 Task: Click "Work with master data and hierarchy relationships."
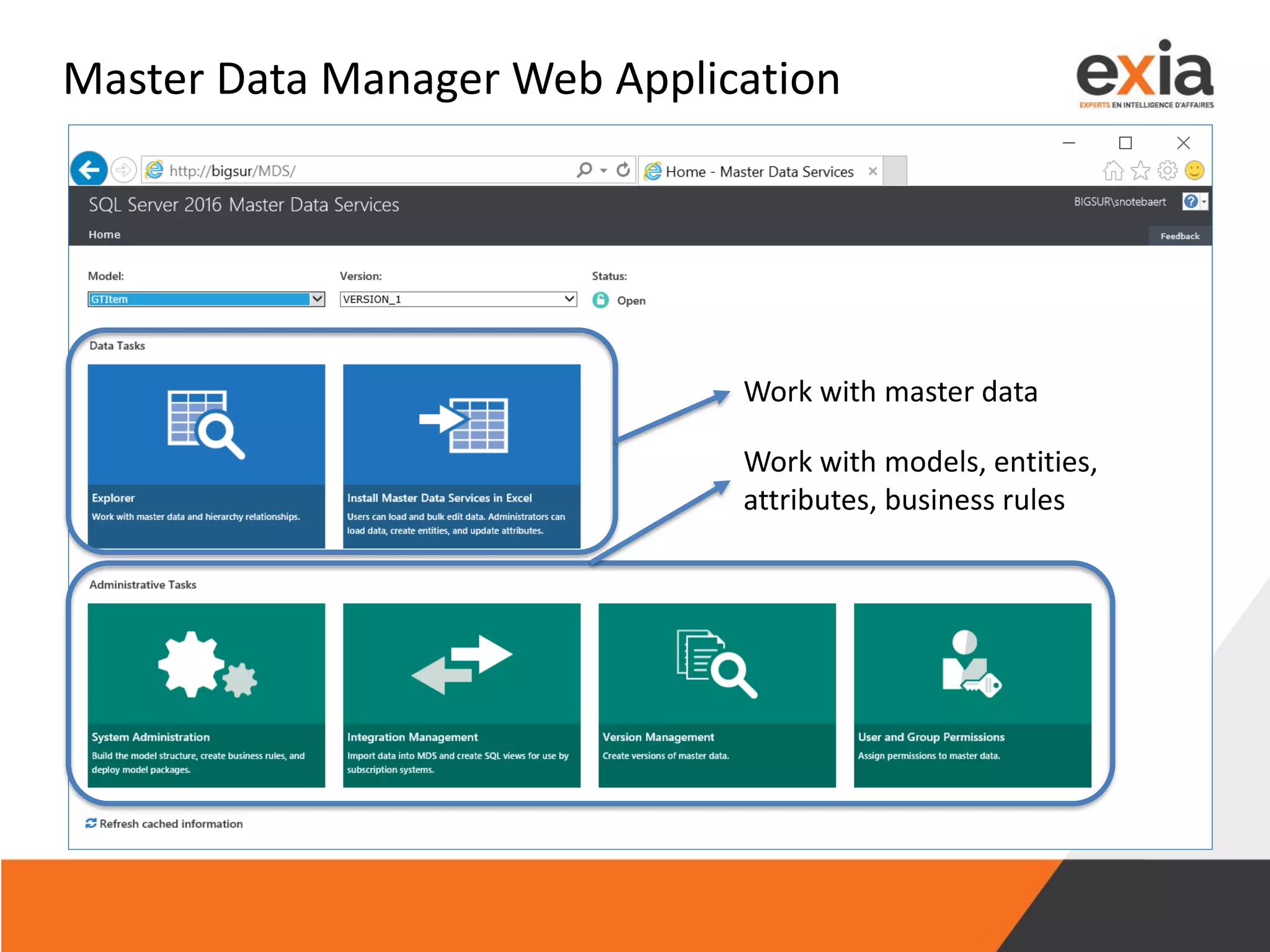point(195,517)
